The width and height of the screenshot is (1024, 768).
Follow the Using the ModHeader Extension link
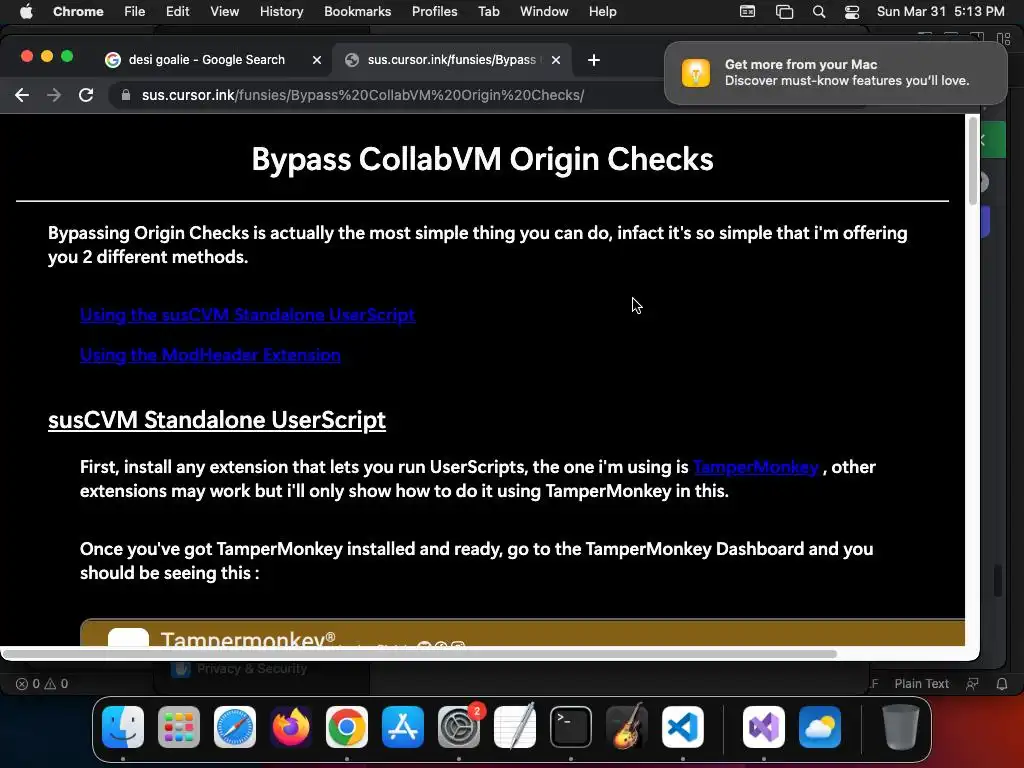click(210, 355)
